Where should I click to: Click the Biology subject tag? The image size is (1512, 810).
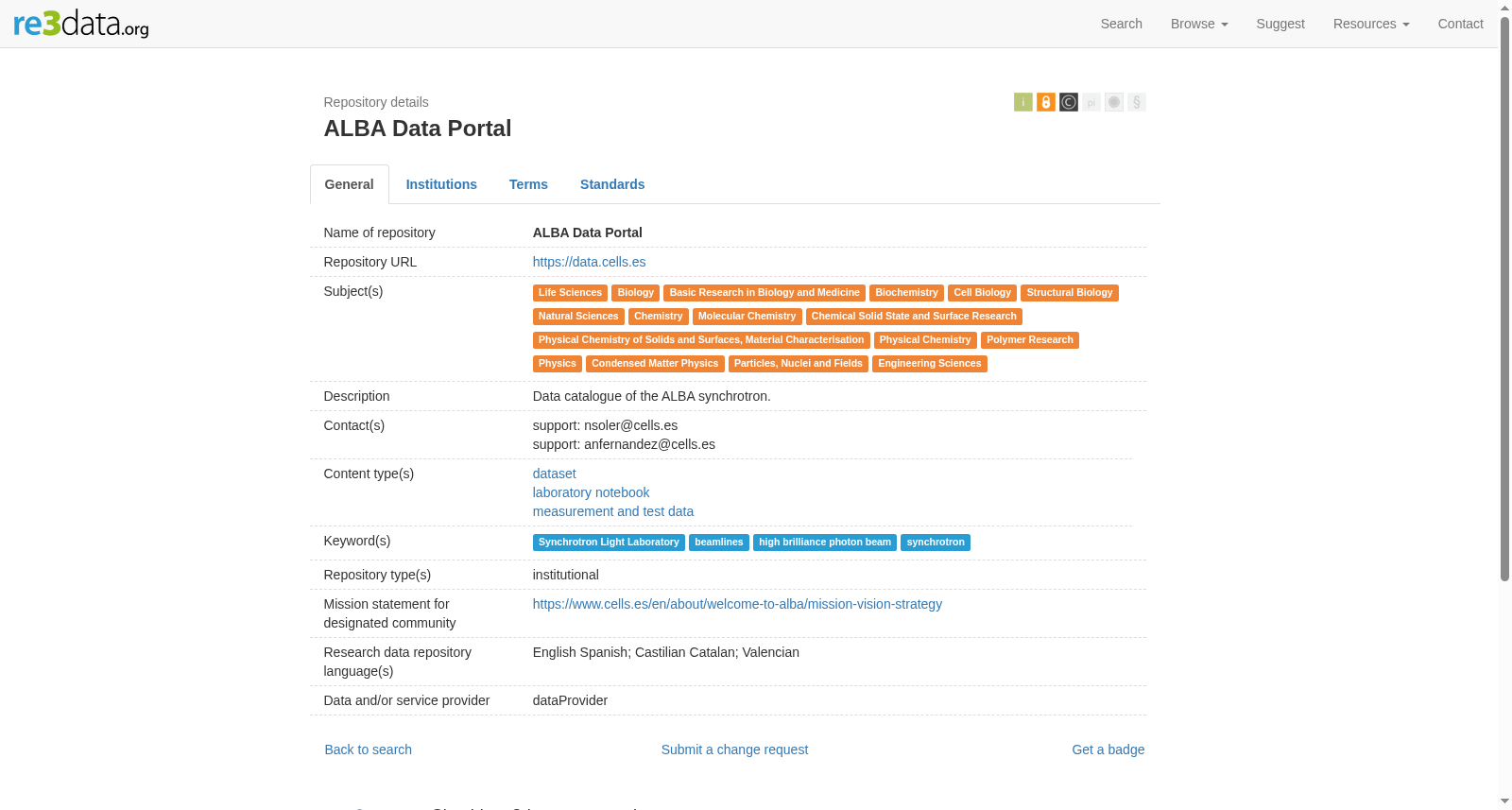(635, 293)
